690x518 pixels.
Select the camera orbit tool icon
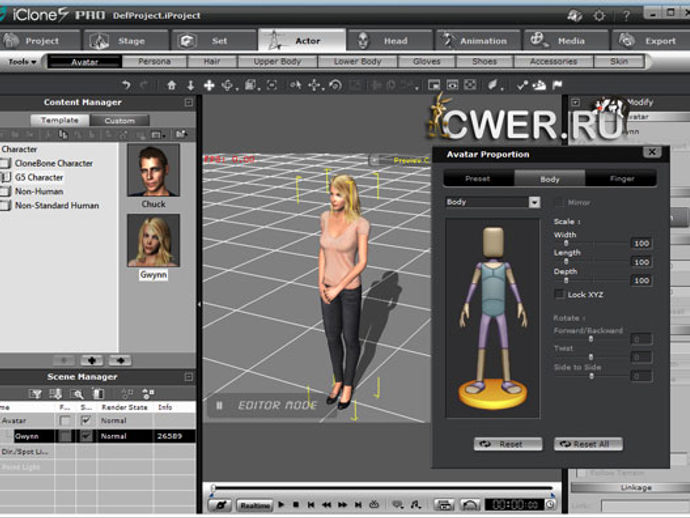click(x=228, y=85)
